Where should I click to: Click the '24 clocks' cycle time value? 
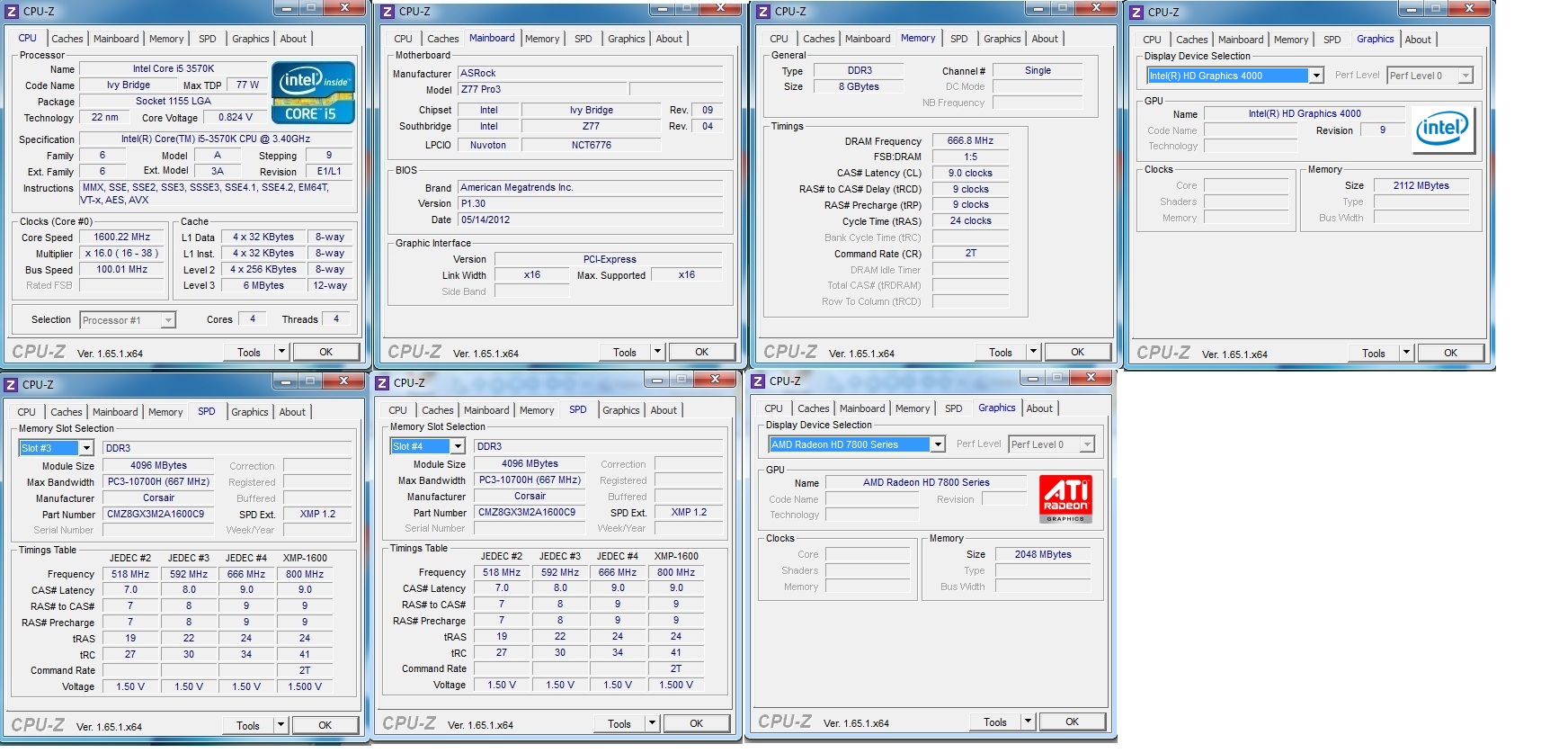pyautogui.click(x=970, y=221)
